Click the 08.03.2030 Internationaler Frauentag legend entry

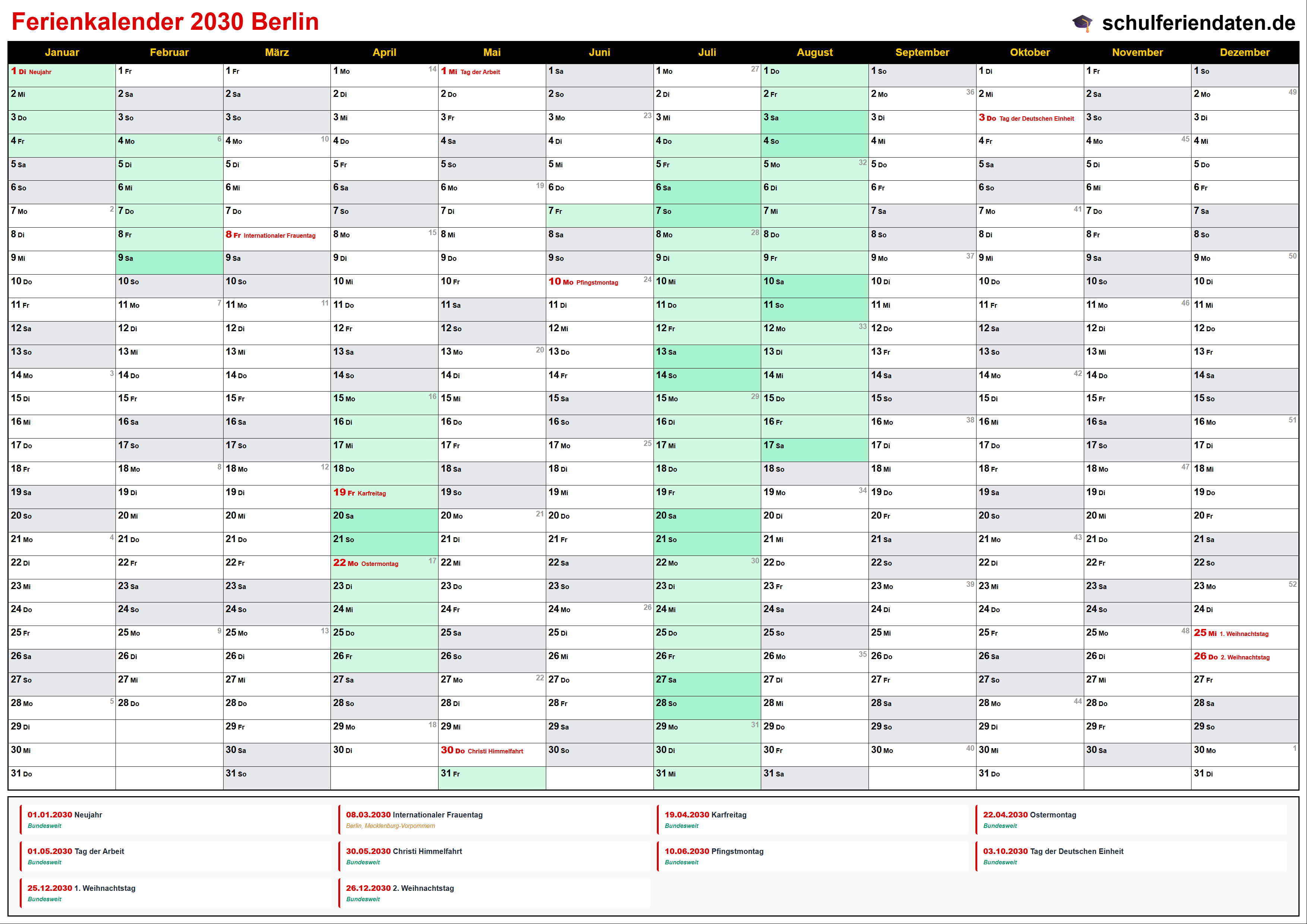(x=414, y=815)
